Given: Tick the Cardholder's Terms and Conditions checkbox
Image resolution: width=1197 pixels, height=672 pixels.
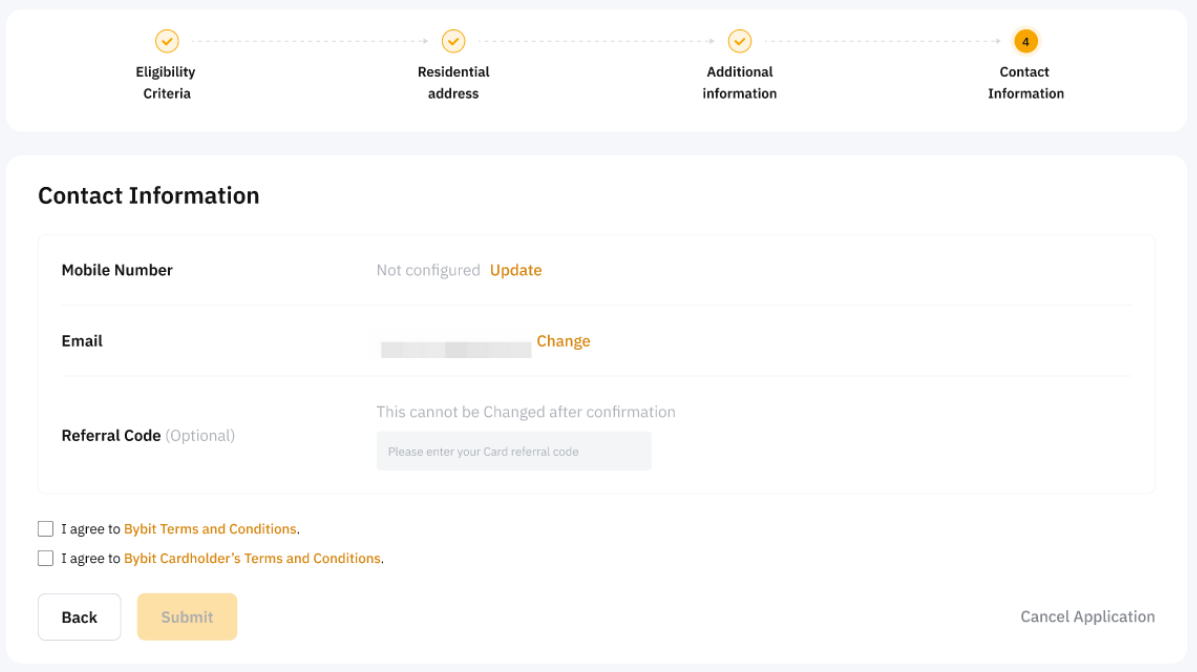Looking at the screenshot, I should point(45,558).
